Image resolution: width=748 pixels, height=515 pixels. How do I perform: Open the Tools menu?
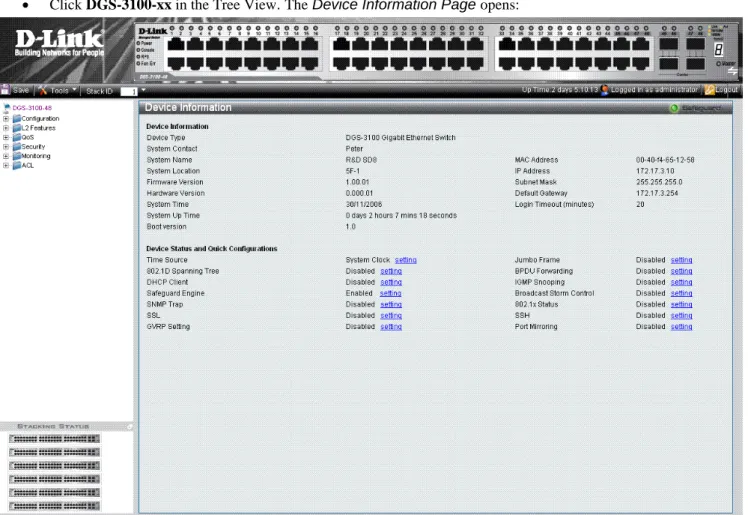coord(59,90)
